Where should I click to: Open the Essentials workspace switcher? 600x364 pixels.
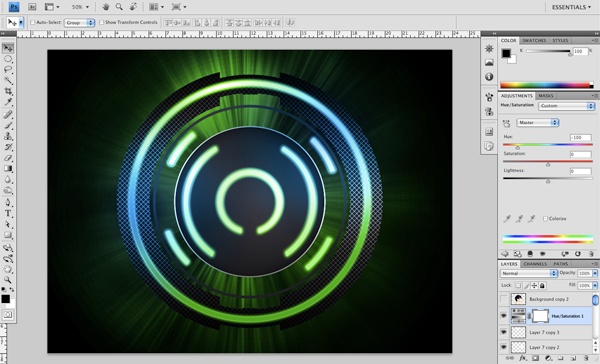(x=571, y=7)
